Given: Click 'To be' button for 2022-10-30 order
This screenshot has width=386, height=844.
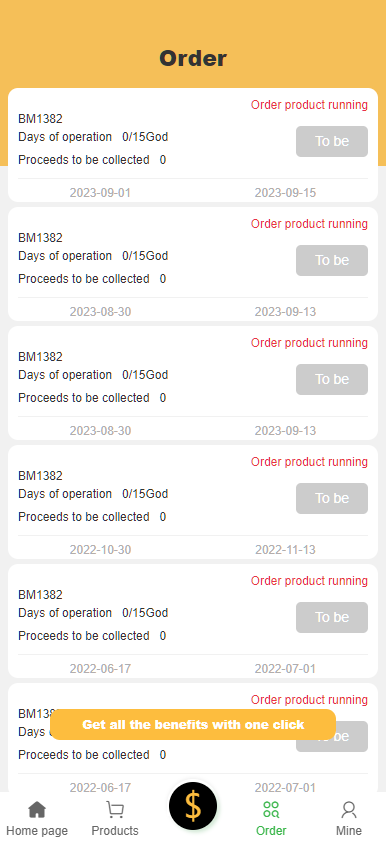Looking at the screenshot, I should pos(332,498).
